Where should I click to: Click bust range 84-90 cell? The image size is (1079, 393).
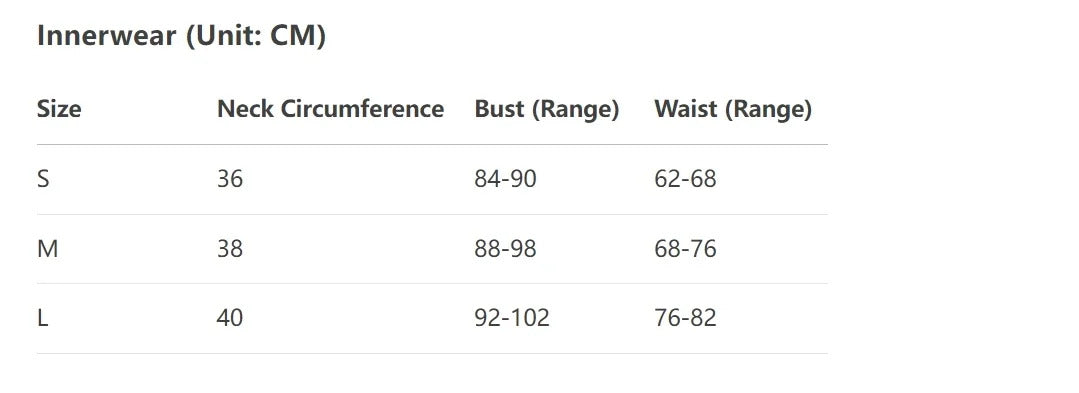pos(505,179)
